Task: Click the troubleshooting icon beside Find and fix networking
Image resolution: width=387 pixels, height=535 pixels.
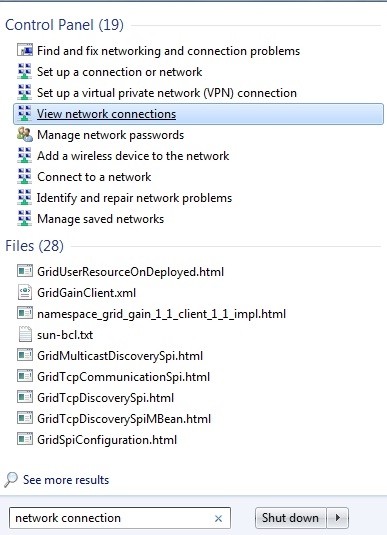Action: (x=25, y=50)
